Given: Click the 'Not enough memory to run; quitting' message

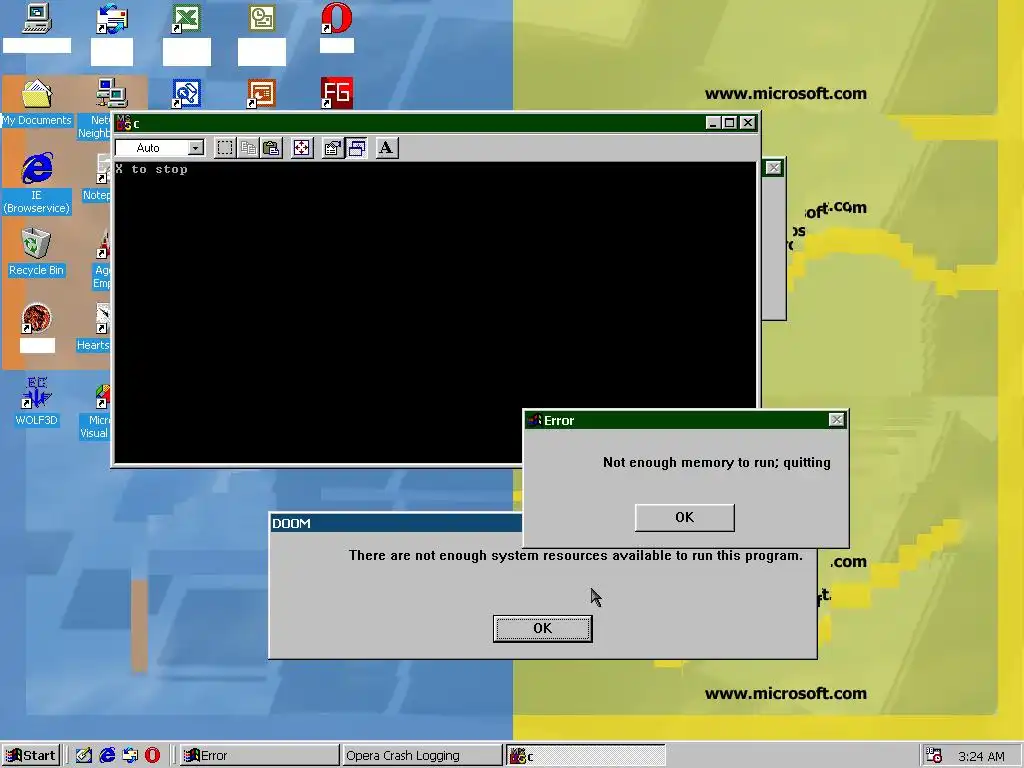Looking at the screenshot, I should point(716,462).
